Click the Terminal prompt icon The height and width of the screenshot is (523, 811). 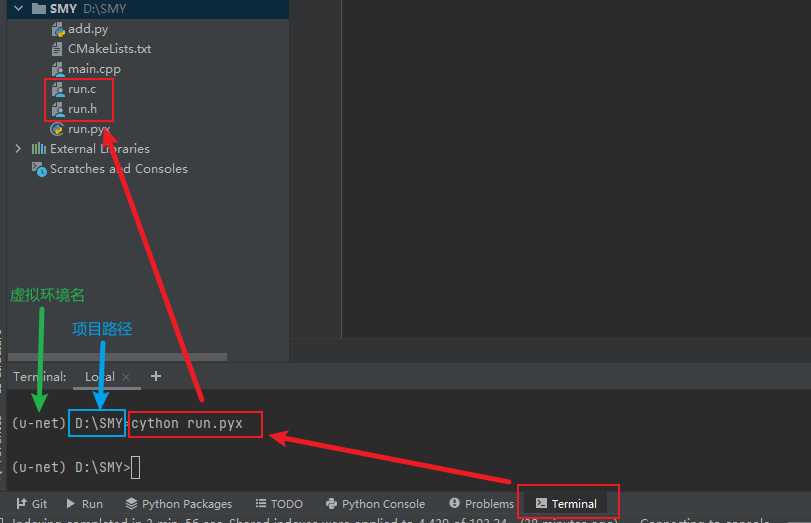pyautogui.click(x=541, y=503)
